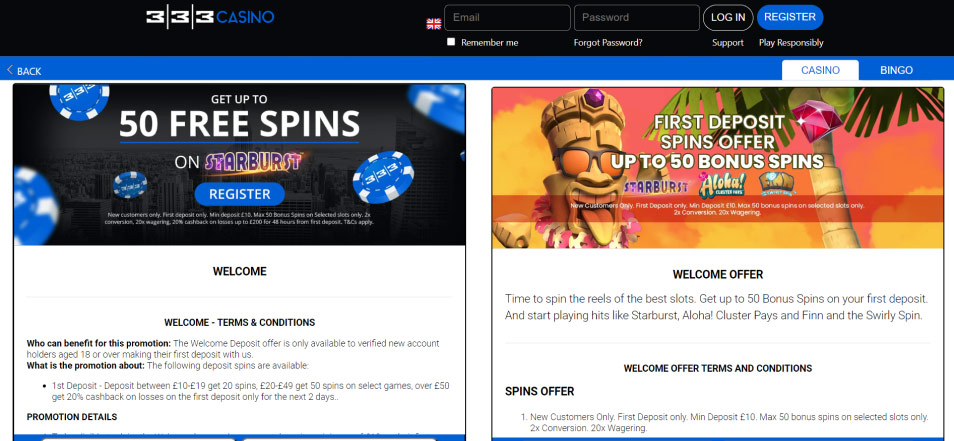Open the Forgot Password link

pos(608,43)
